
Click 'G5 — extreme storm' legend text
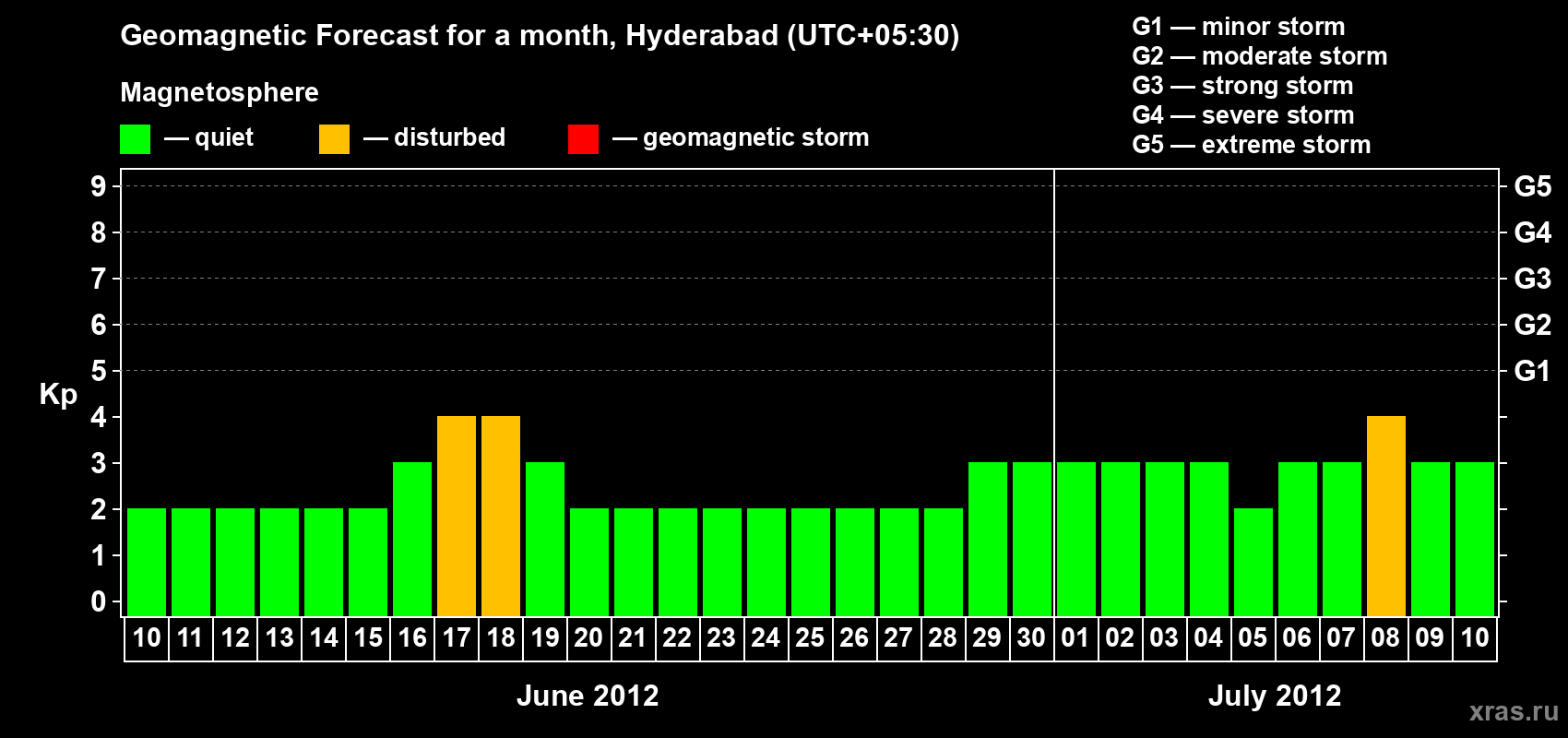point(1252,145)
